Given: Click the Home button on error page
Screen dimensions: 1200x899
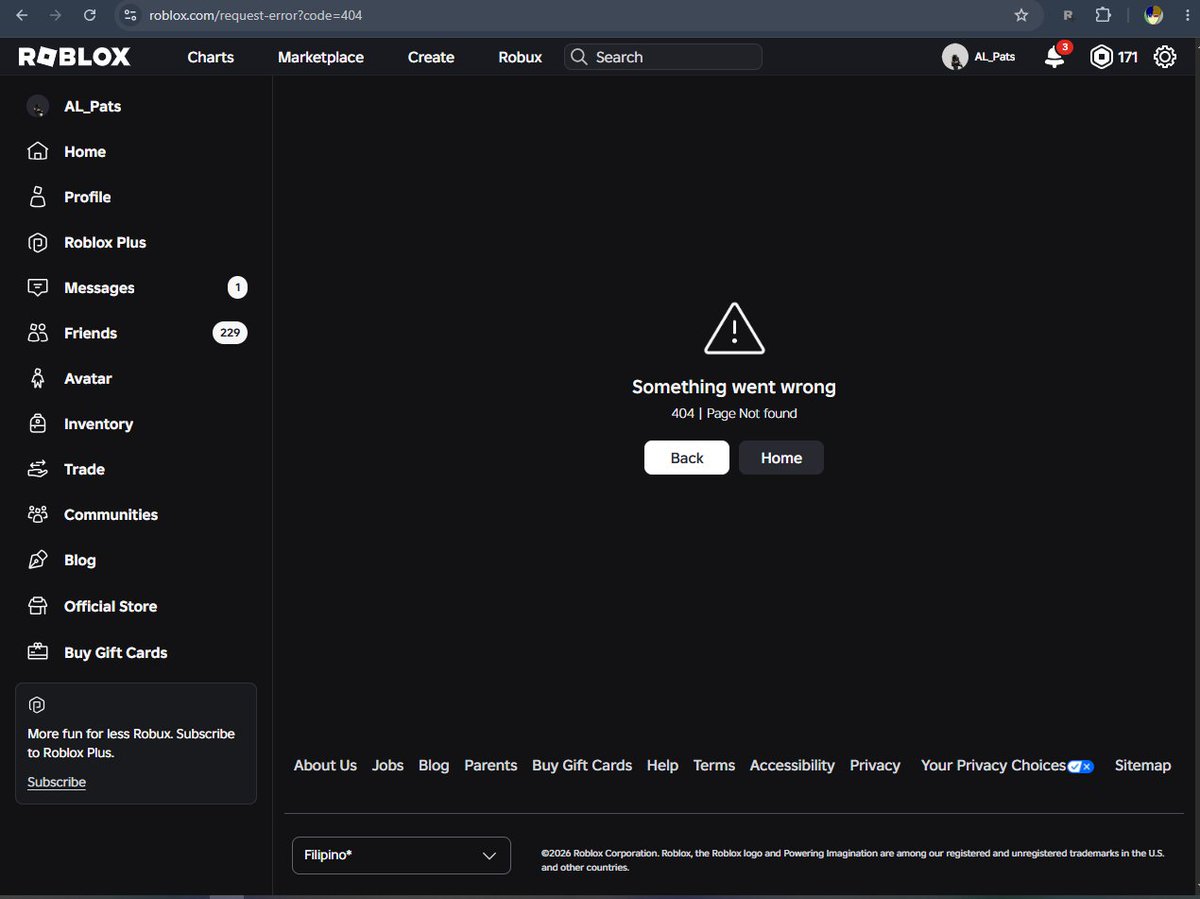Looking at the screenshot, I should pyautogui.click(x=781, y=458).
